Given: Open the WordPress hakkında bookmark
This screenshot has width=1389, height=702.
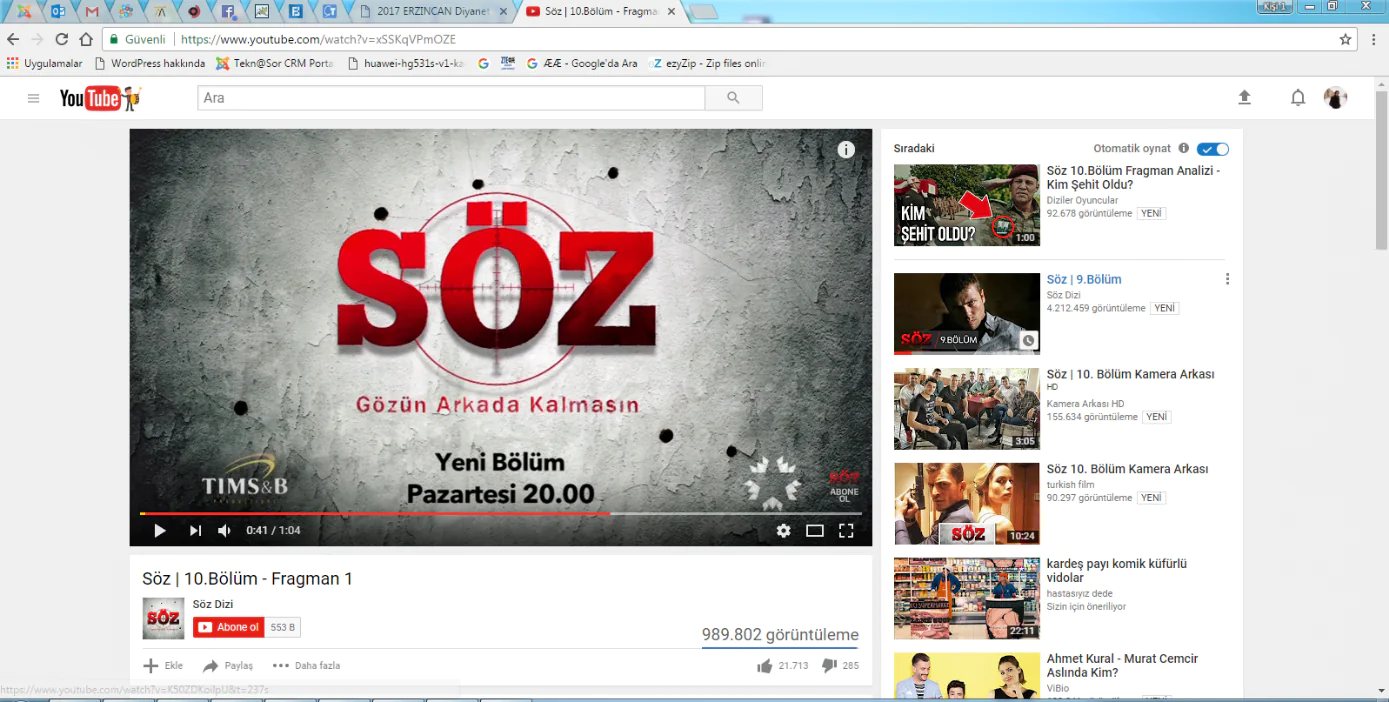Looking at the screenshot, I should [x=150, y=63].
